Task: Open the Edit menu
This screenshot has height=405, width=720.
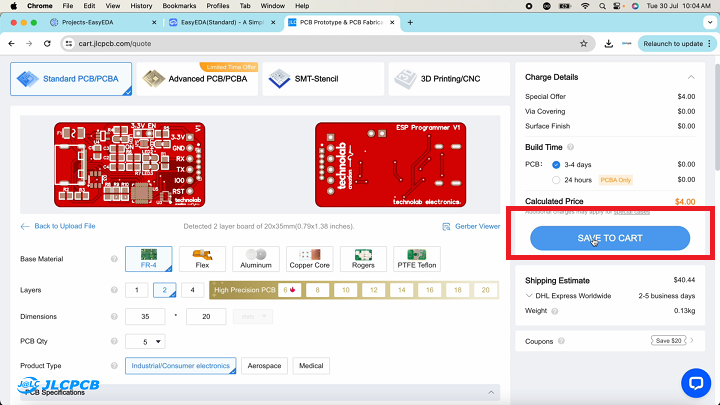Action: tap(90, 6)
